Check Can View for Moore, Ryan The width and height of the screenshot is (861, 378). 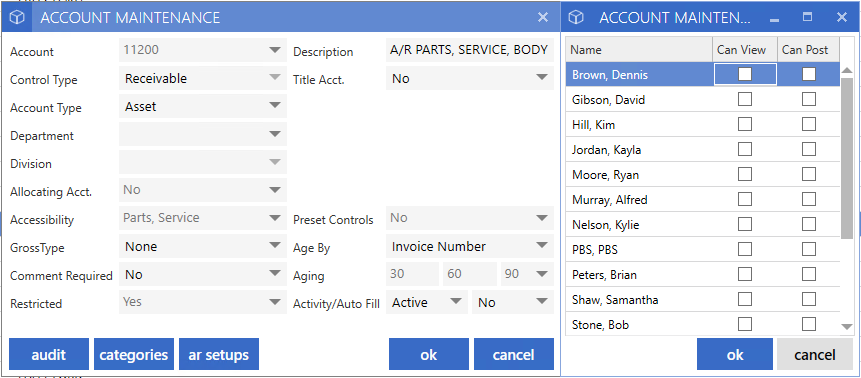tap(745, 174)
